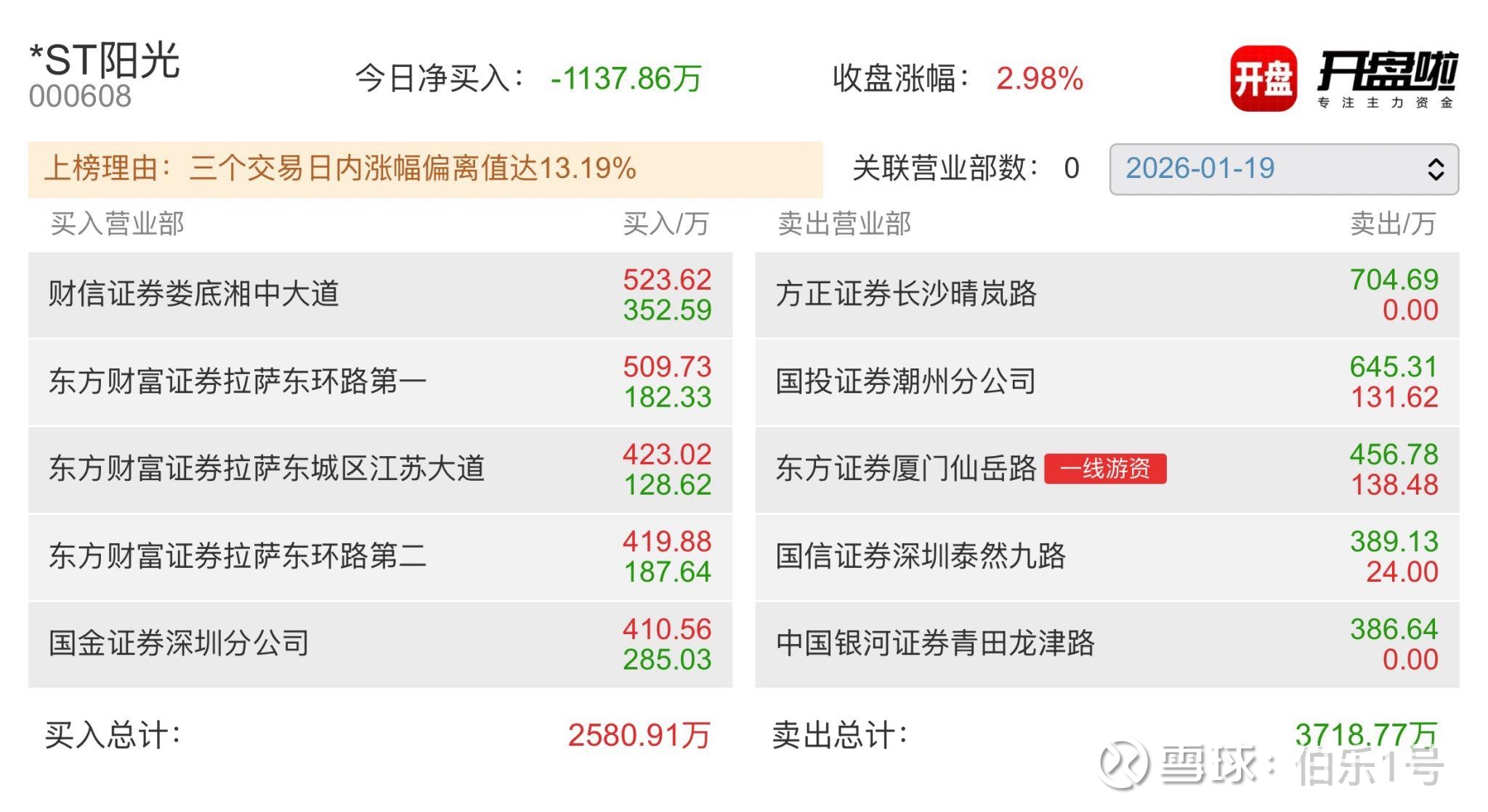
Task: Select the 买入营业部 column header
Action: 116,225
